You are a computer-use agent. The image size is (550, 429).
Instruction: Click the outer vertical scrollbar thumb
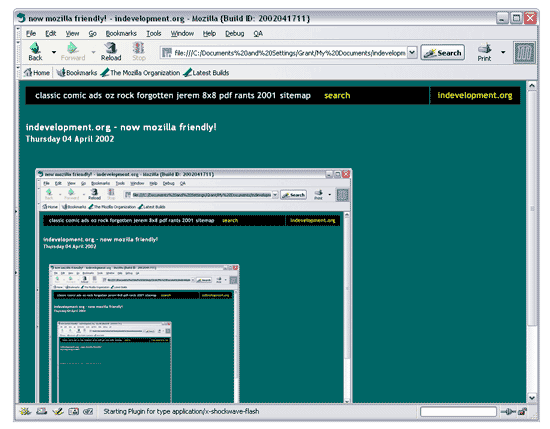tap(532, 208)
